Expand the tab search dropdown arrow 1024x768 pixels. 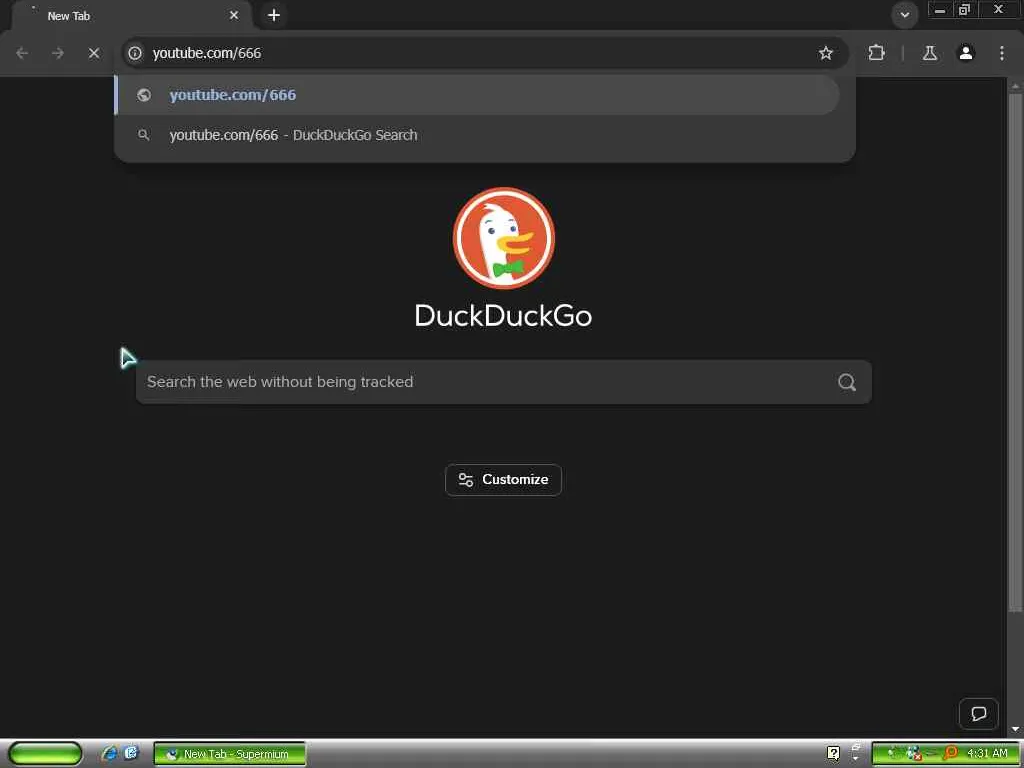[905, 15]
